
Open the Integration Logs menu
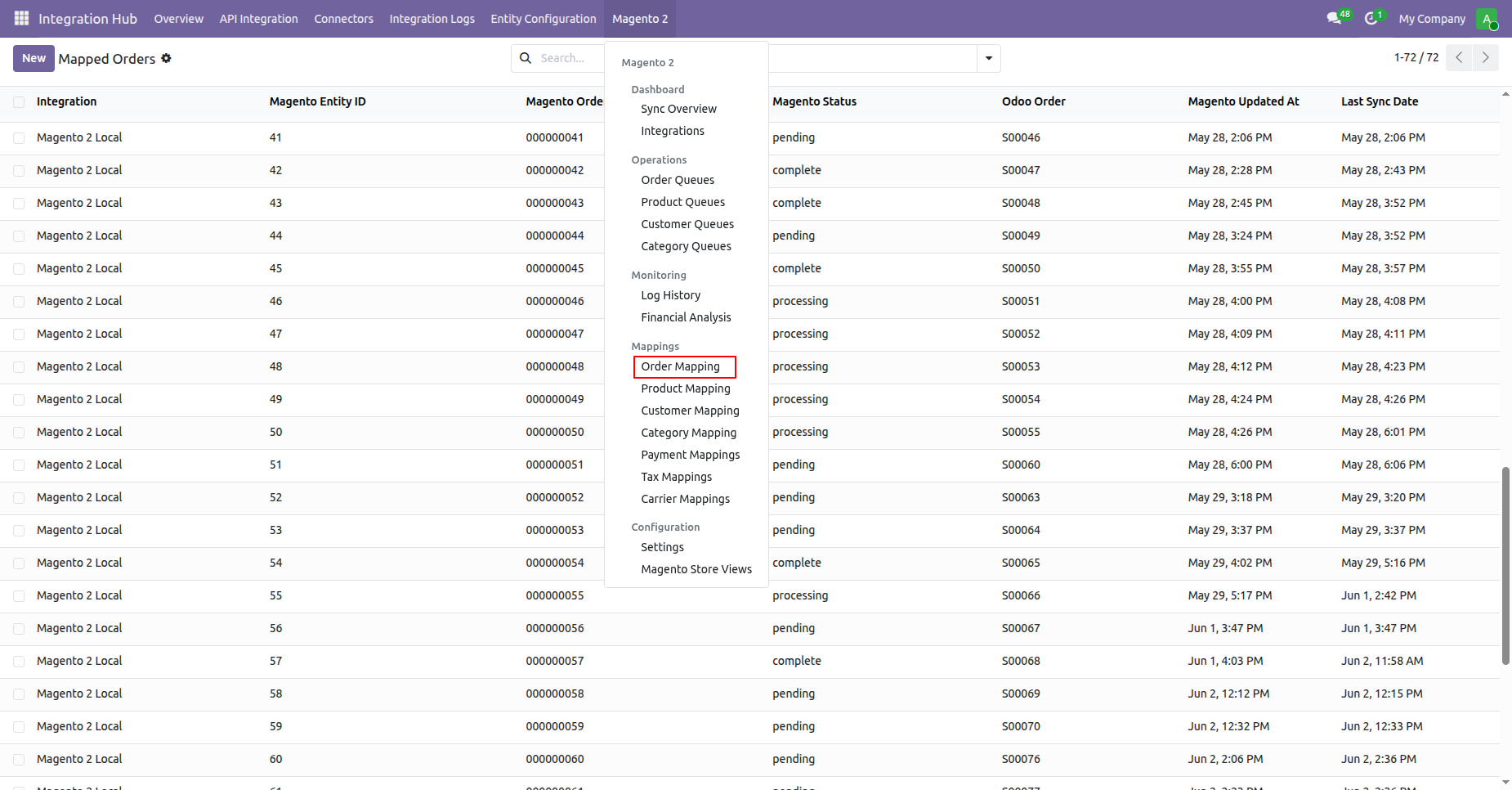(432, 19)
